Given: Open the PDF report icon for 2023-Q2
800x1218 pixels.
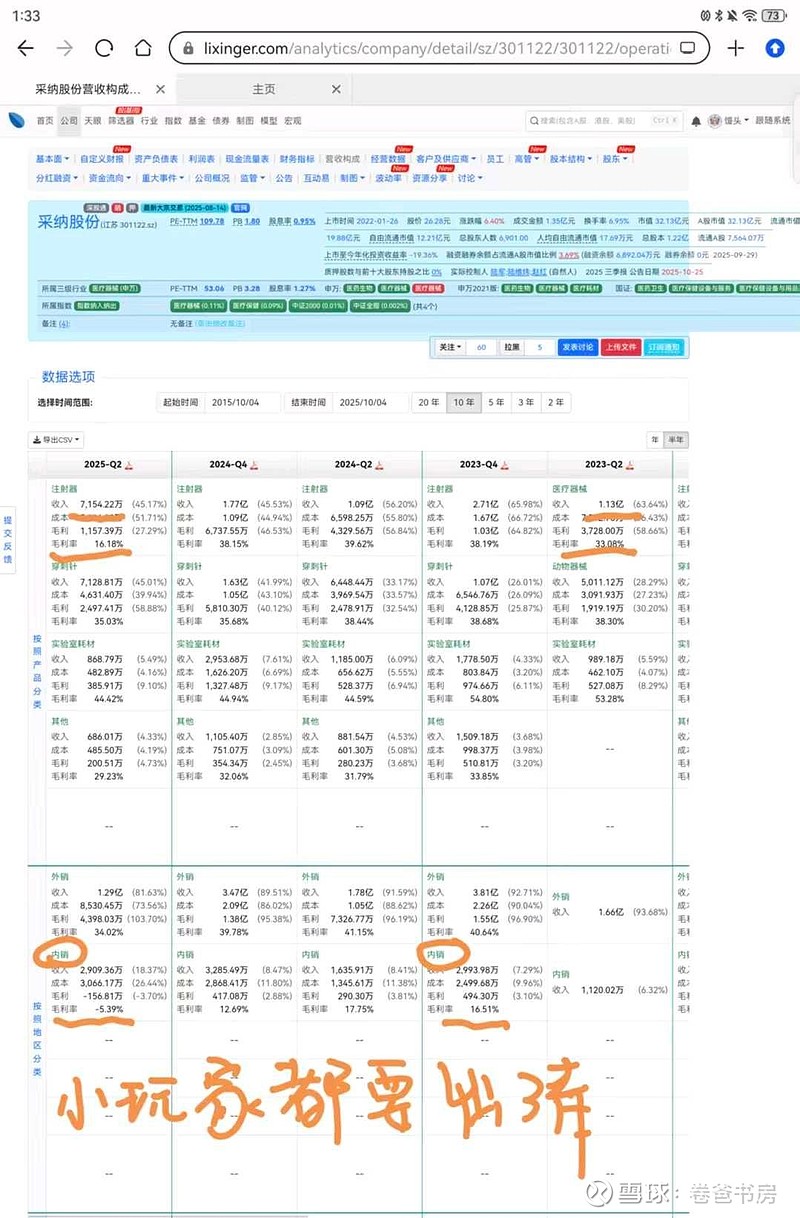Looking at the screenshot, I should [628, 466].
